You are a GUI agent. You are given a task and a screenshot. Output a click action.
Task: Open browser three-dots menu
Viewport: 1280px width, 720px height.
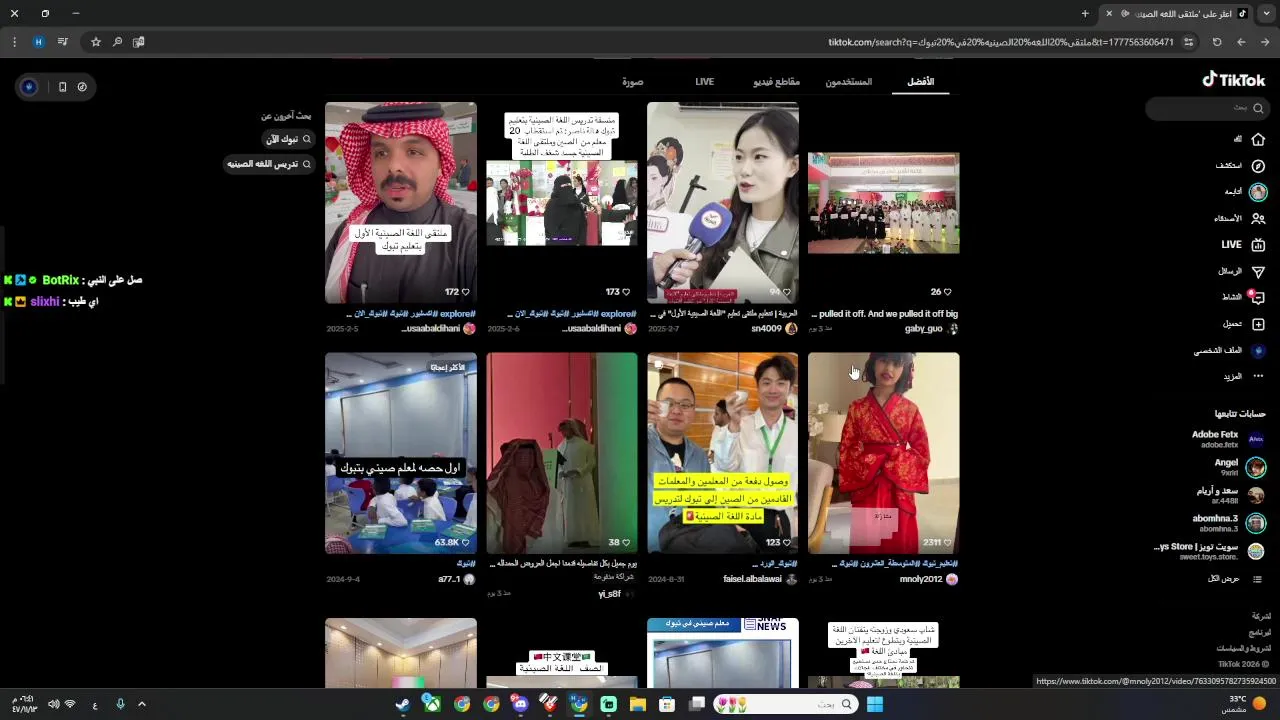pyautogui.click(x=14, y=42)
